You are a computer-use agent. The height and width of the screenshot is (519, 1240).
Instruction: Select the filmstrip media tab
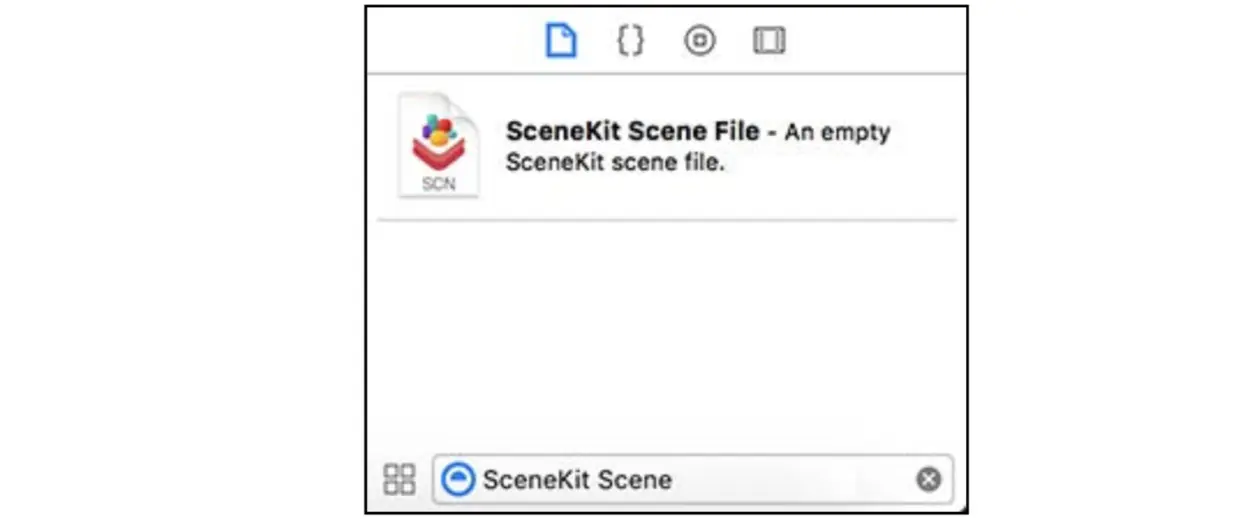coord(769,40)
